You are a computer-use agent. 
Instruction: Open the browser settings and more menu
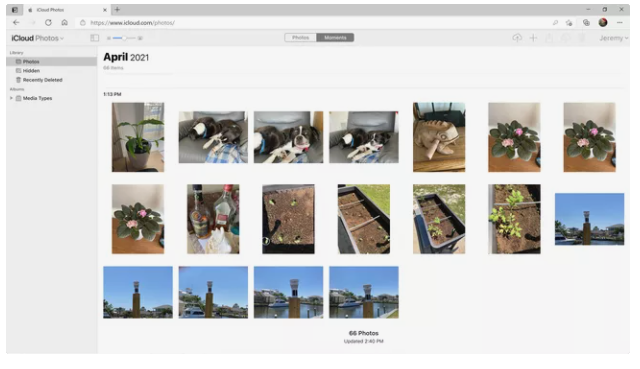pos(620,23)
